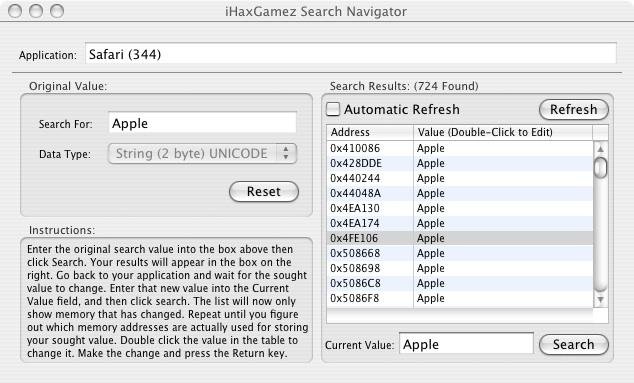Click the Apple value beside 0x410086
The width and height of the screenshot is (634, 383).
tap(431, 148)
